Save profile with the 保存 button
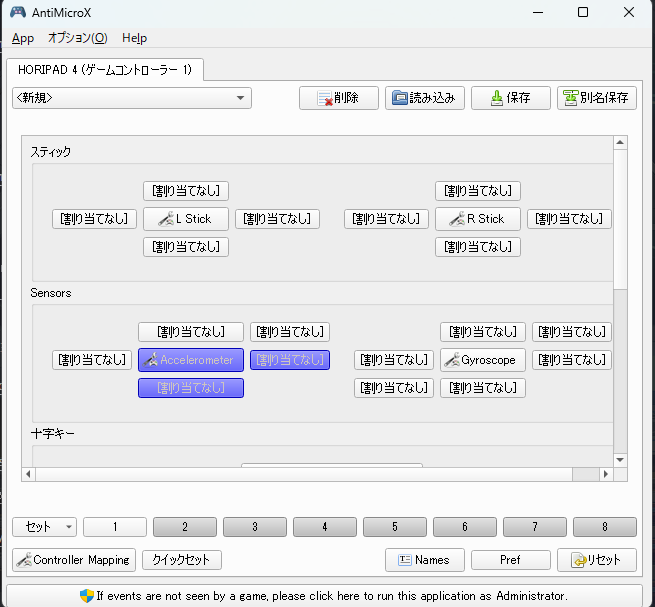The height and width of the screenshot is (607, 655). point(510,98)
